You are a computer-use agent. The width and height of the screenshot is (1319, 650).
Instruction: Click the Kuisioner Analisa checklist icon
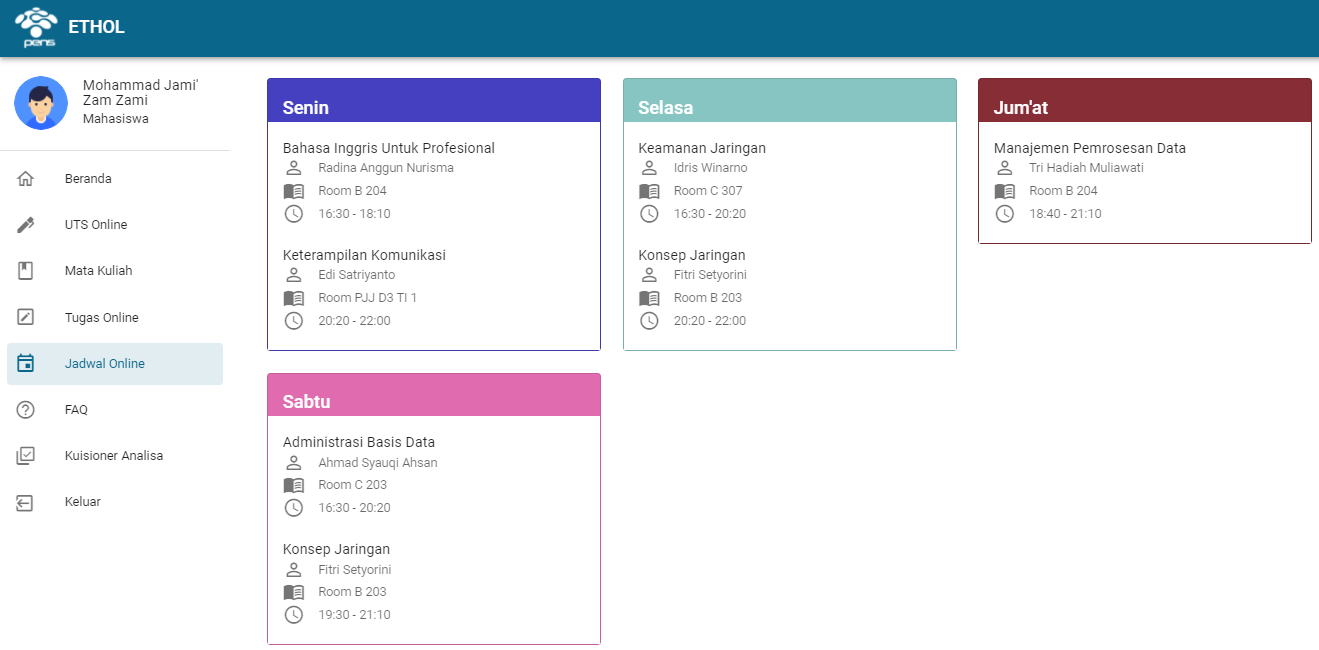click(26, 456)
